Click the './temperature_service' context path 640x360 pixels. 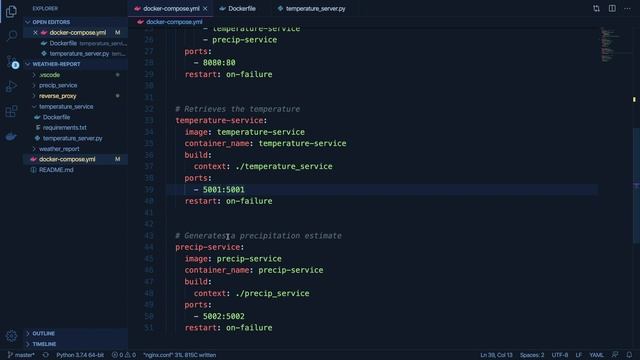(284, 167)
